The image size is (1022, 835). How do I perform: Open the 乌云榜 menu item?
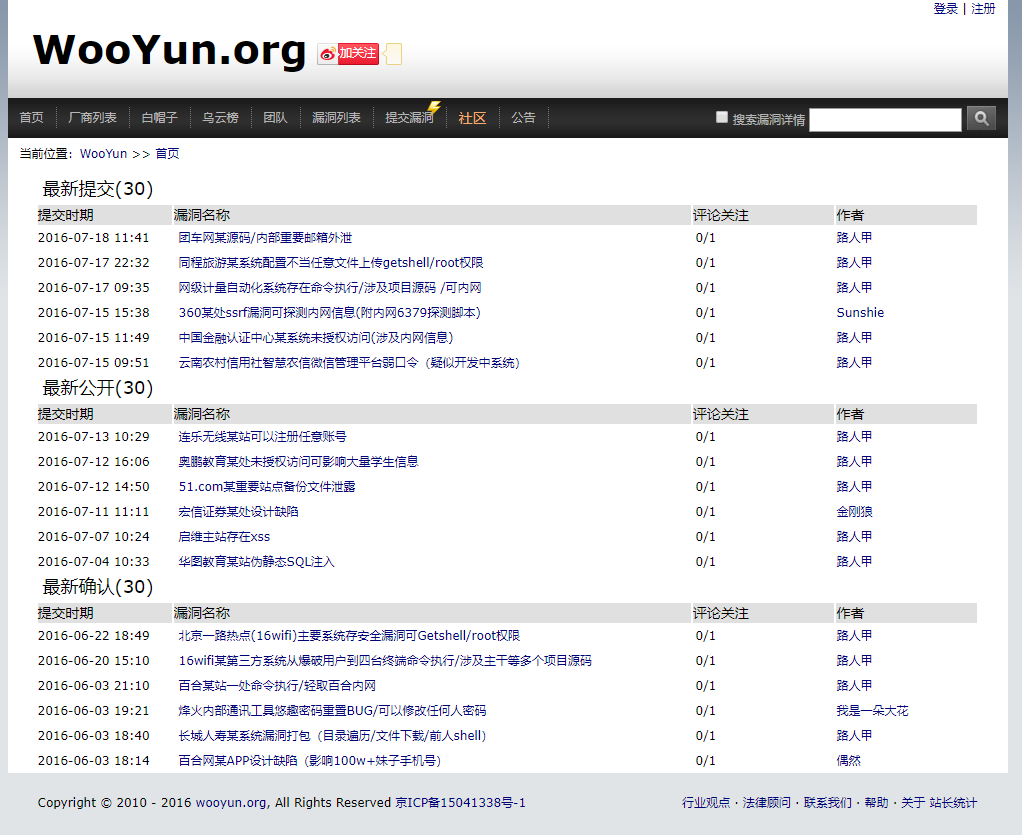(x=220, y=117)
